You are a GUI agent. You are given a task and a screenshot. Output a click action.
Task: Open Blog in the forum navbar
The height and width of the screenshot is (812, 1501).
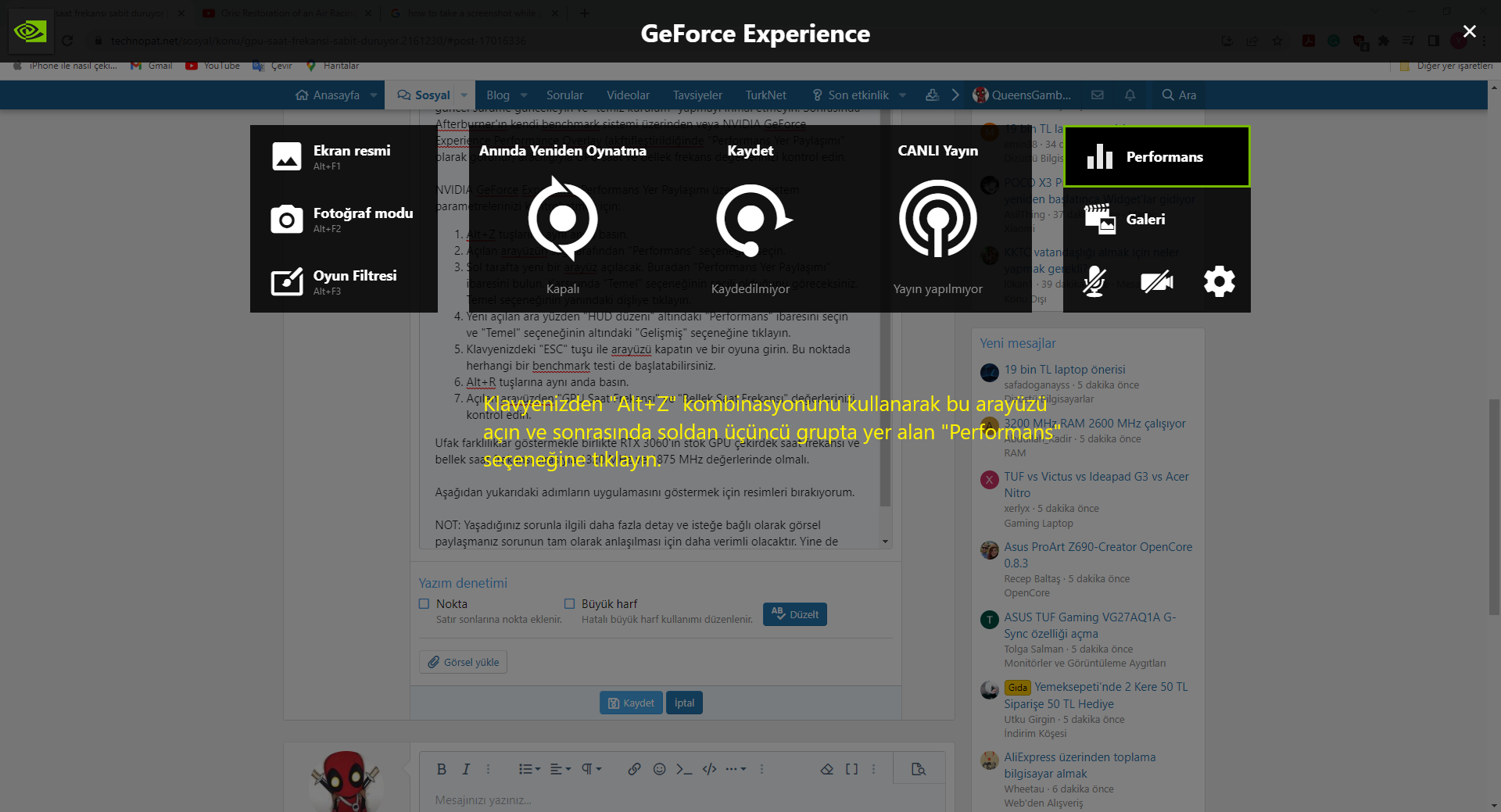tap(498, 95)
